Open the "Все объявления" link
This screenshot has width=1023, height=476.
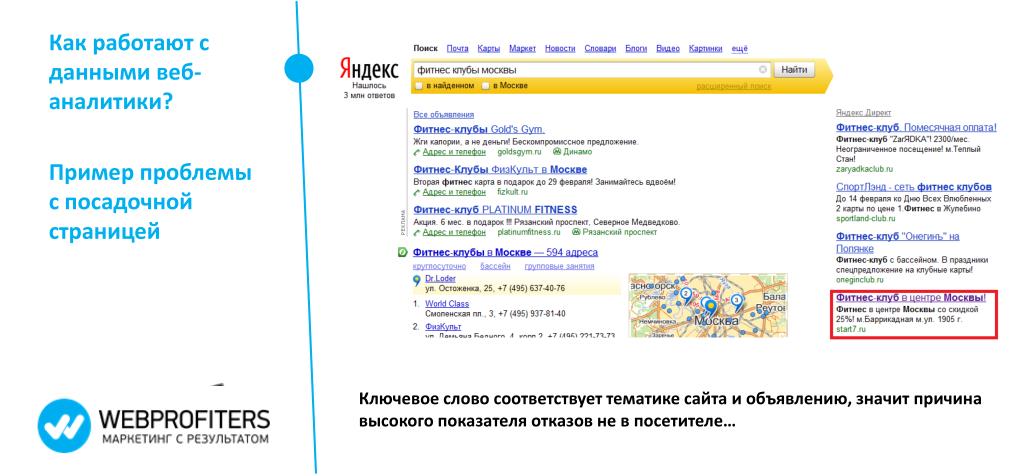coord(444,115)
